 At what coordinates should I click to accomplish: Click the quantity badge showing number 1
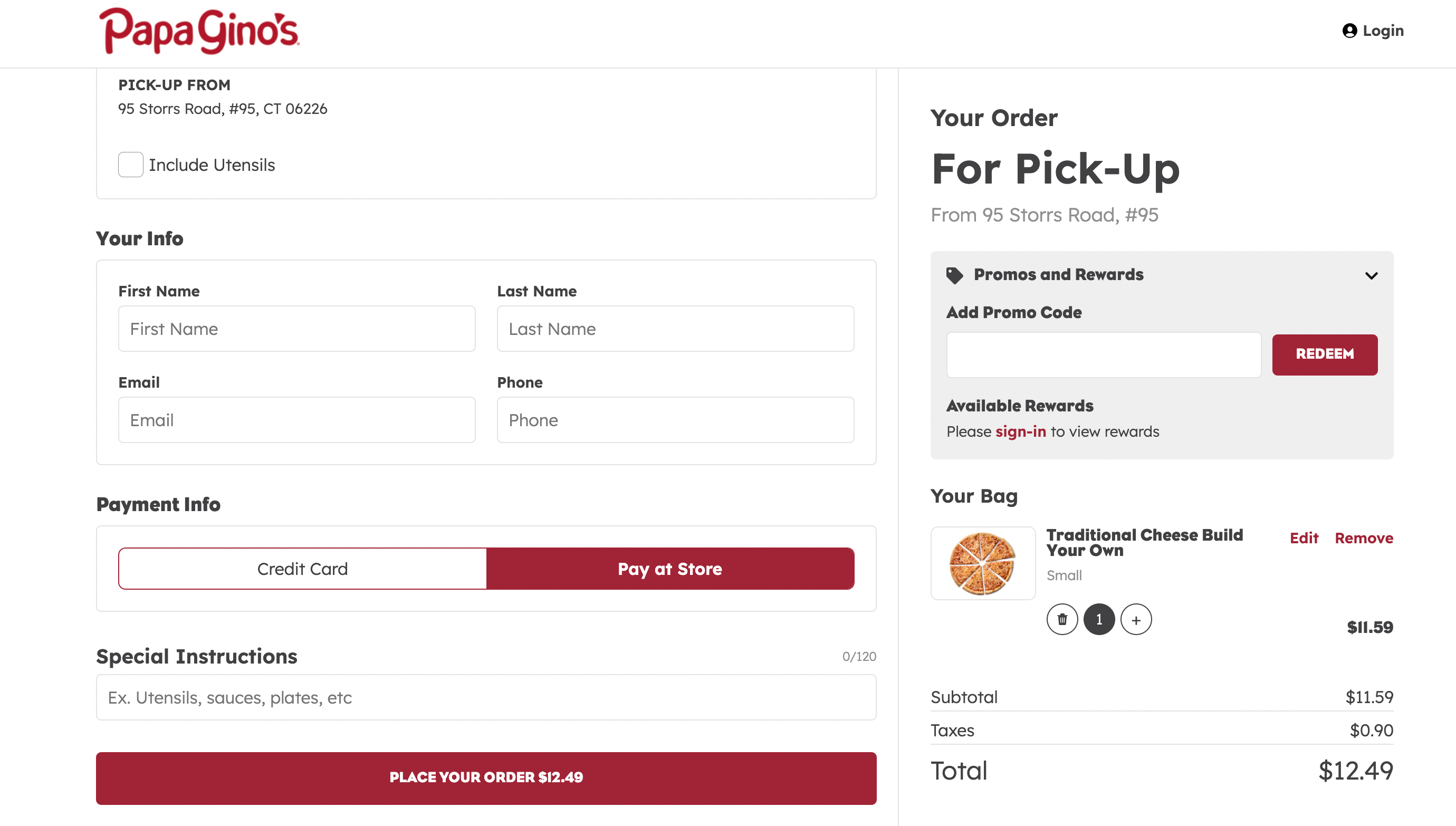click(x=1099, y=618)
